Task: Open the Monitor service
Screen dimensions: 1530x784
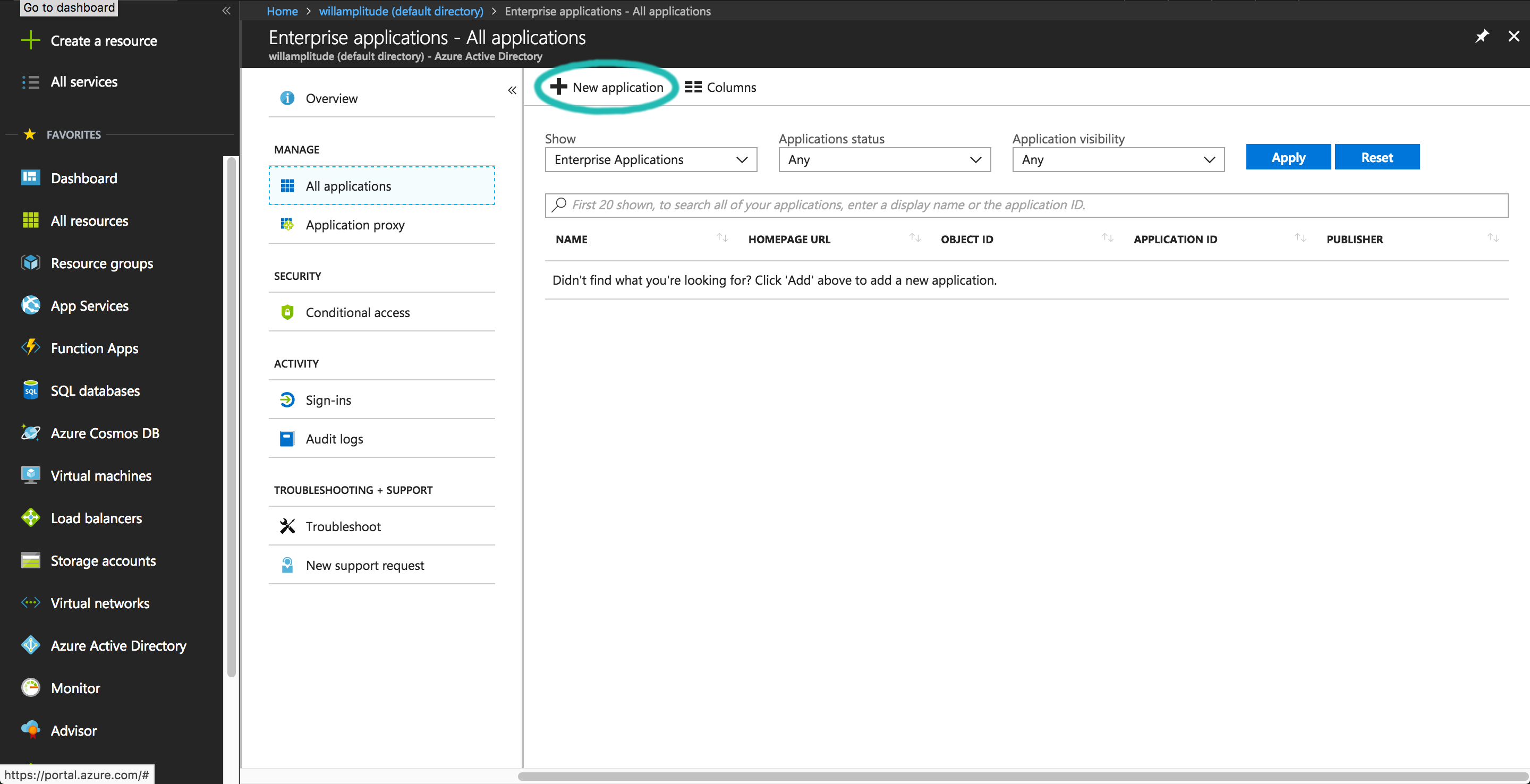Action: click(x=75, y=688)
